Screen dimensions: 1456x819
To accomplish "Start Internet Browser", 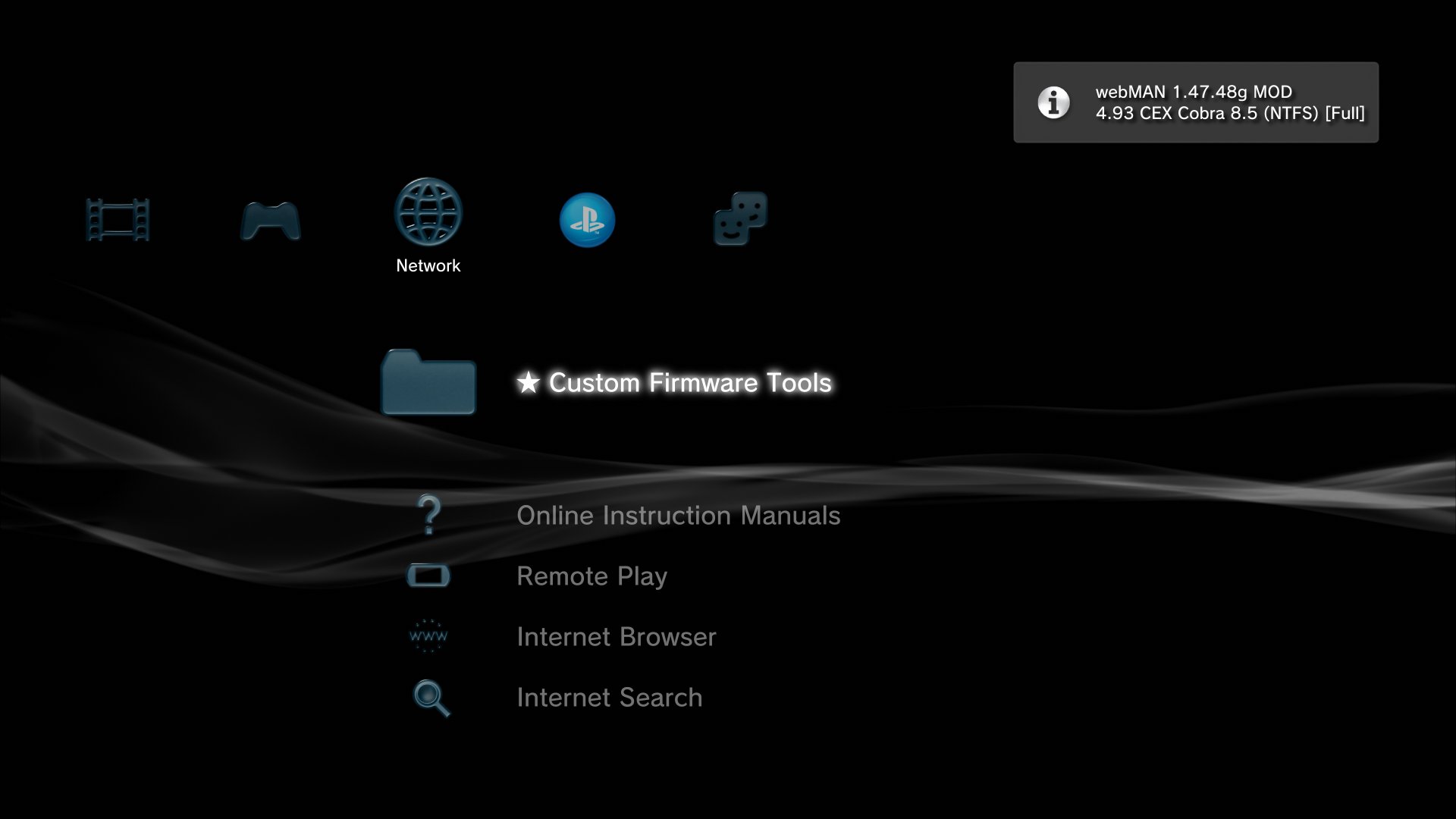I will tap(616, 637).
